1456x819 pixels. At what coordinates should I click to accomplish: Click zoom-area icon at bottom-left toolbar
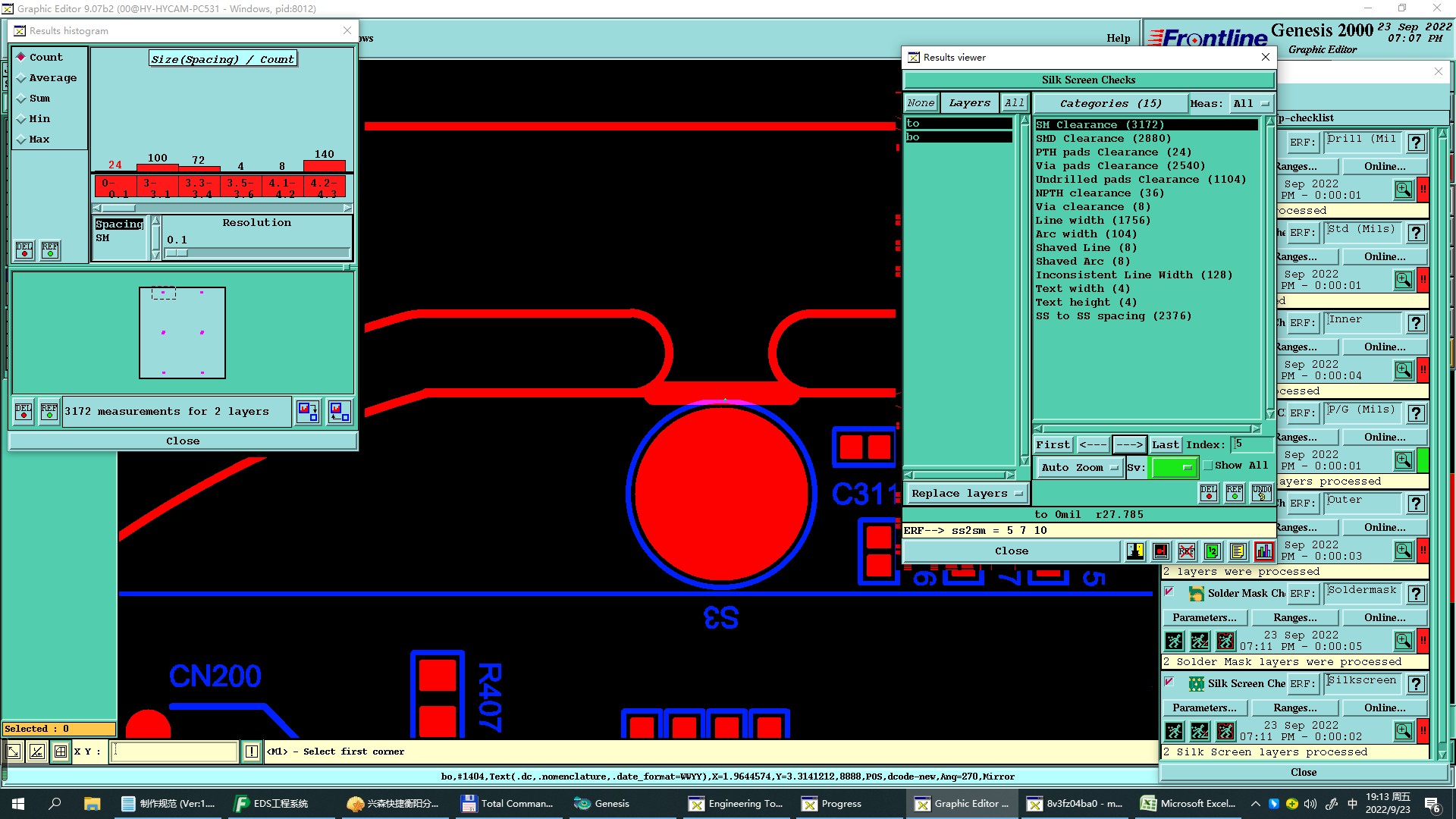click(14, 752)
